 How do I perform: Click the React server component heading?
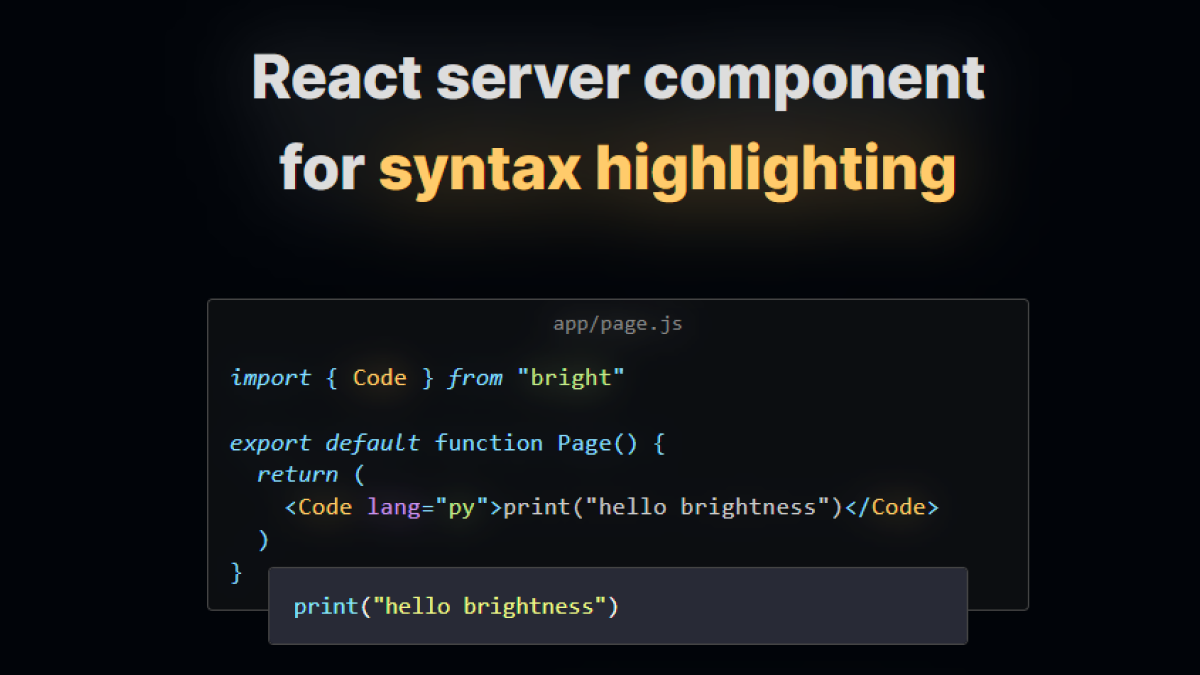pyautogui.click(x=619, y=77)
